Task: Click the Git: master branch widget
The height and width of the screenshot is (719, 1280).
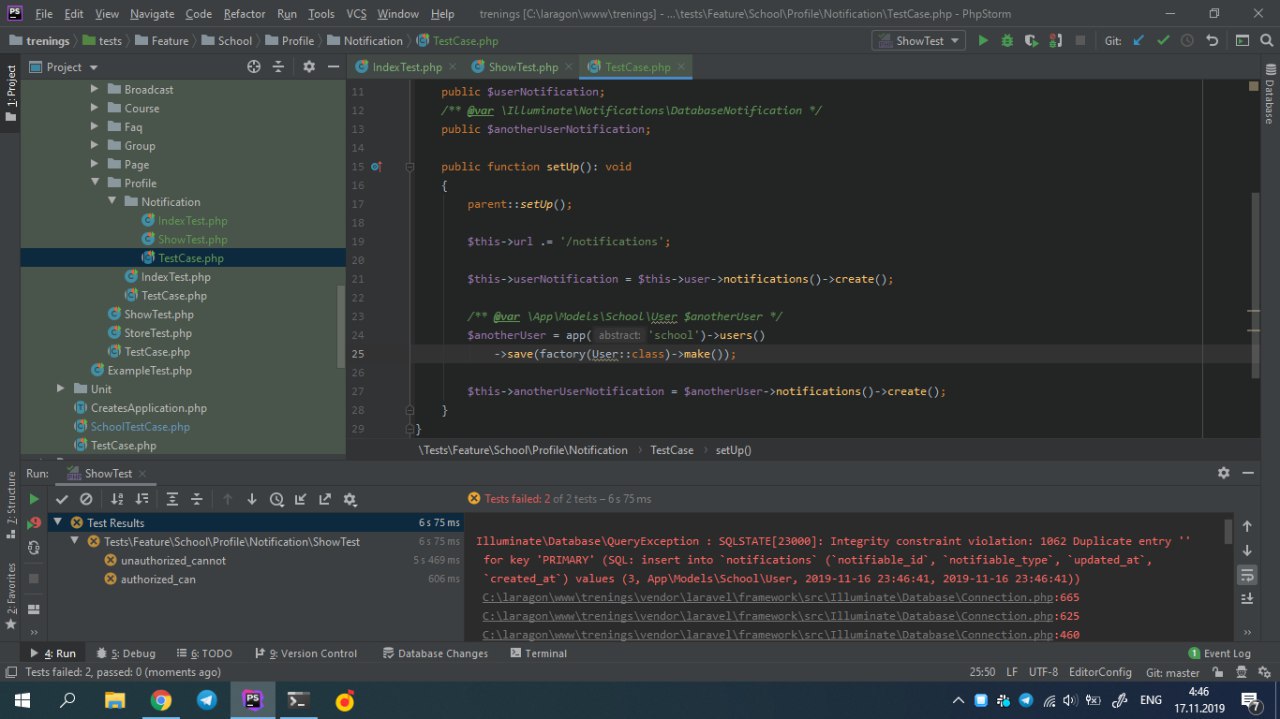Action: (1172, 672)
